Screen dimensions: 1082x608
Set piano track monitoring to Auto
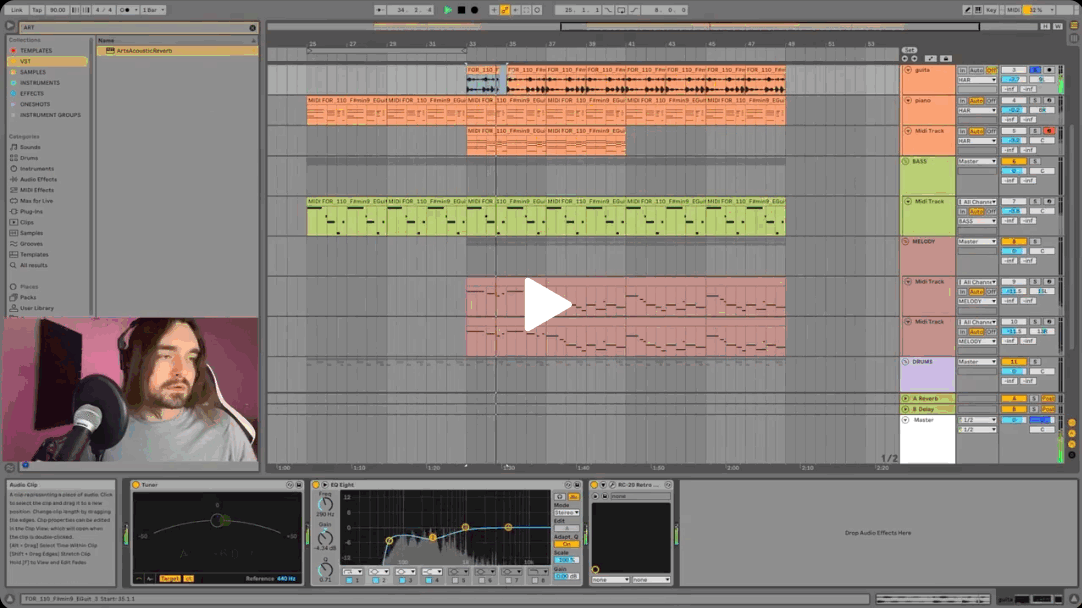(976, 101)
